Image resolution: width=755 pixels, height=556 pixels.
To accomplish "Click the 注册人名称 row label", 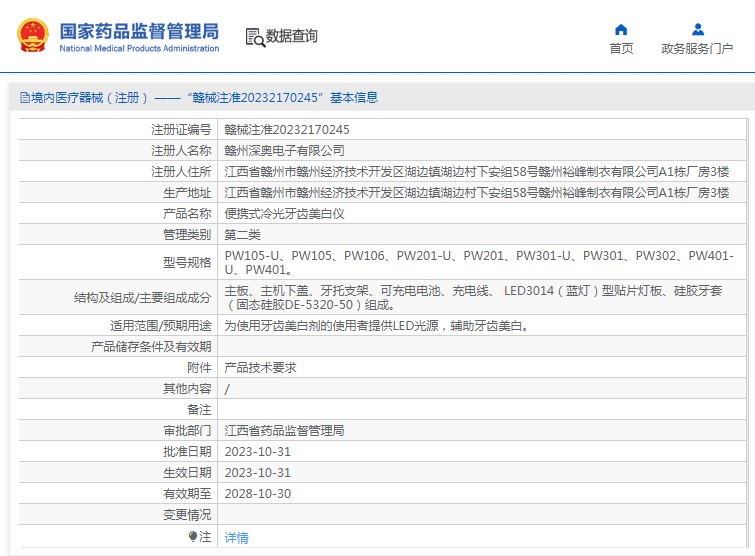I will pyautogui.click(x=181, y=151).
